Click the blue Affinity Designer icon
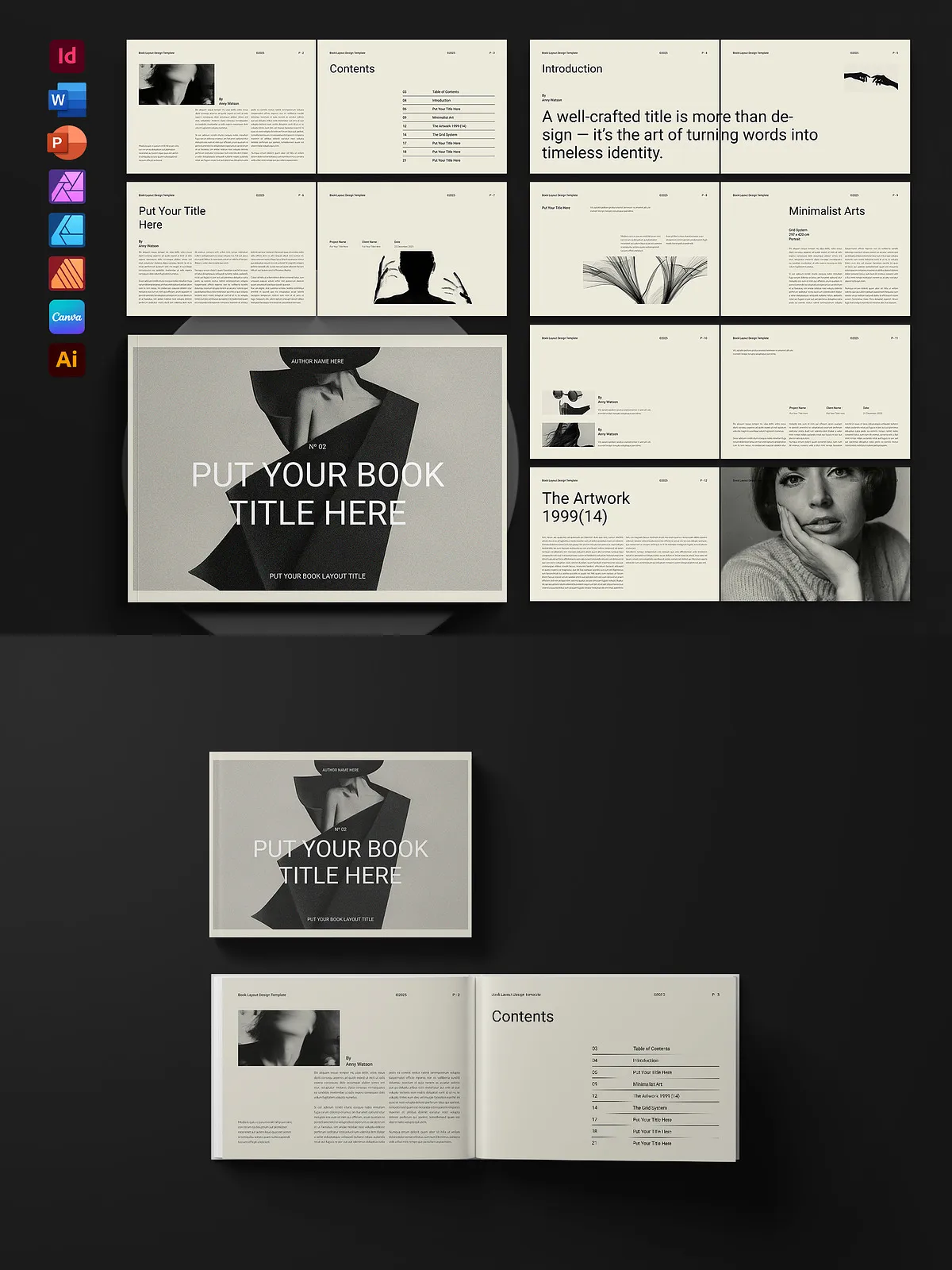This screenshot has height=1270, width=952. point(67,230)
